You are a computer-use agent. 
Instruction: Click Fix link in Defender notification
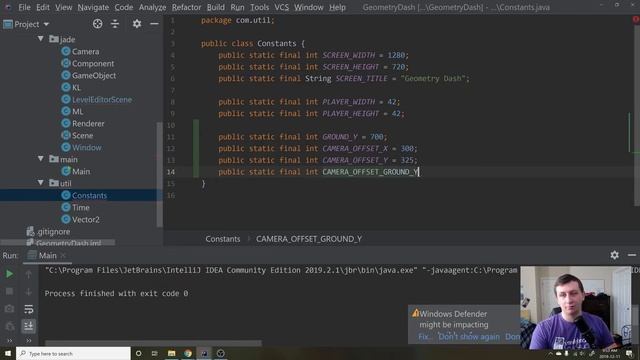pos(423,337)
